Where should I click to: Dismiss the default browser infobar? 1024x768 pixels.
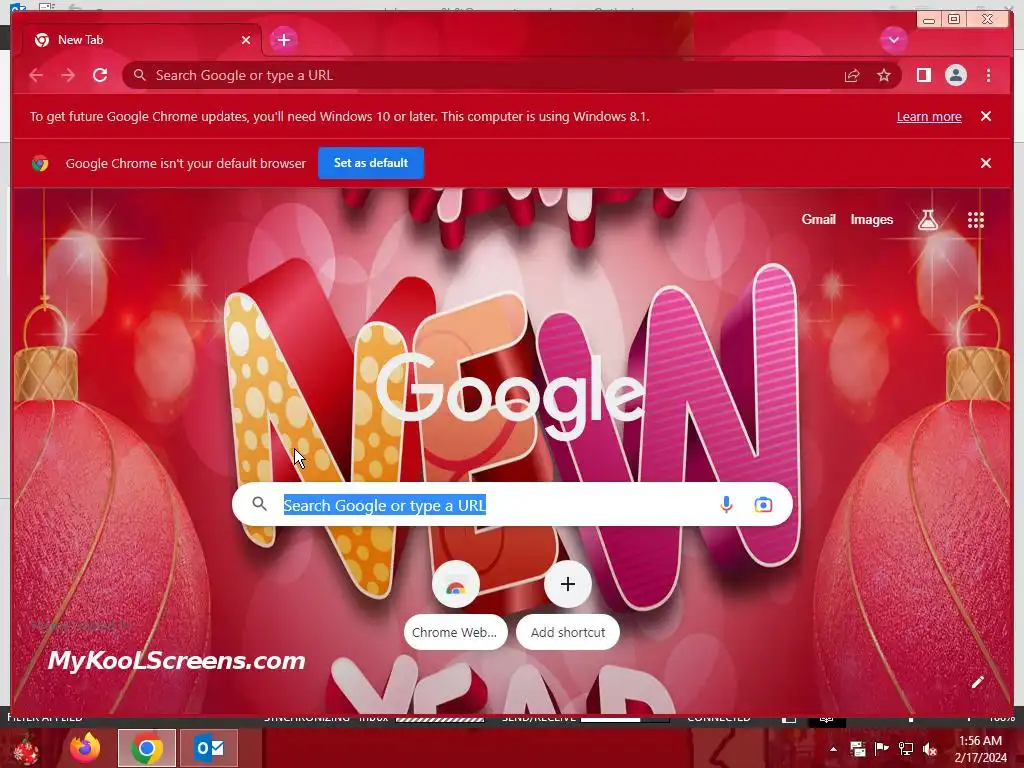(x=986, y=163)
